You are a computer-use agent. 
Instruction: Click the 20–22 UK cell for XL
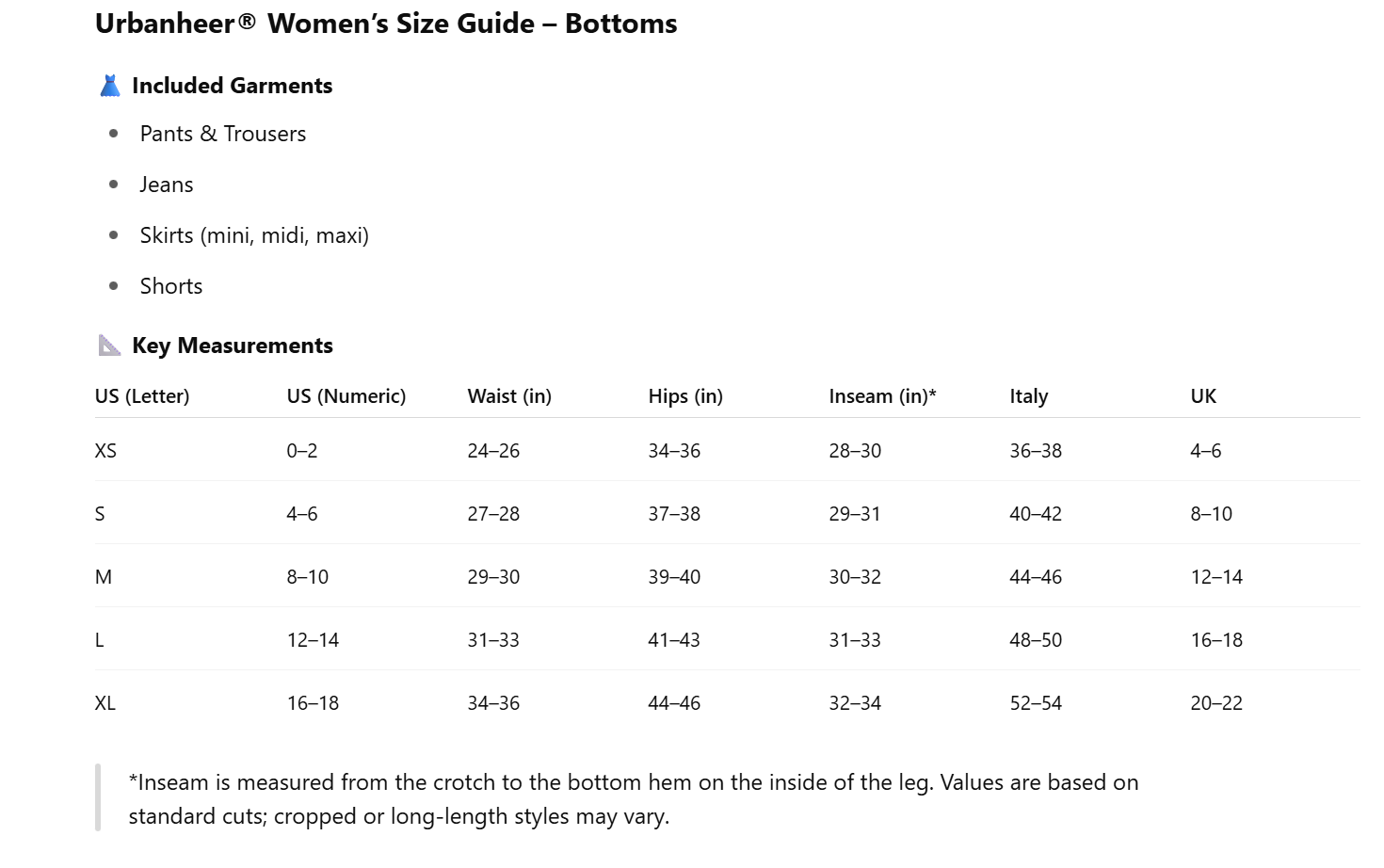pos(1216,703)
